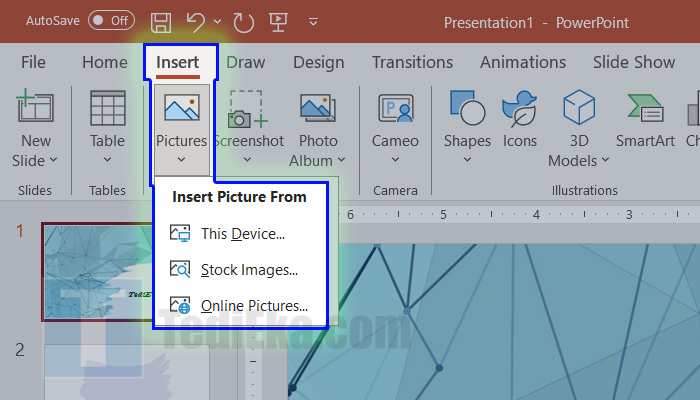Switch to the Draw tab
Screen dimensions: 700x400
(x=246, y=62)
